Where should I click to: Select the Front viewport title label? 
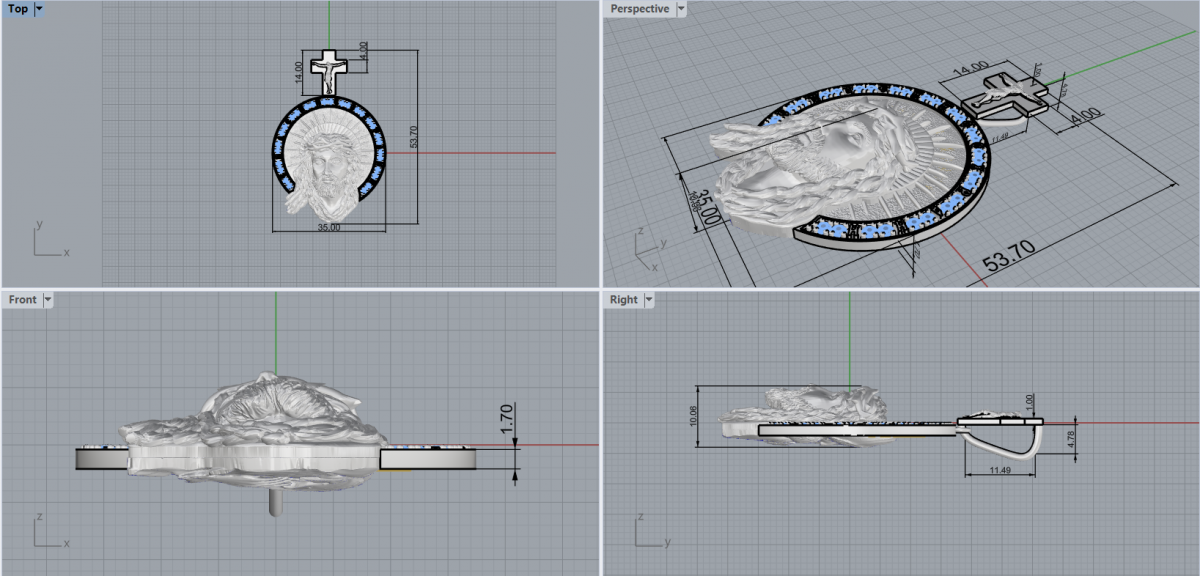point(22,299)
